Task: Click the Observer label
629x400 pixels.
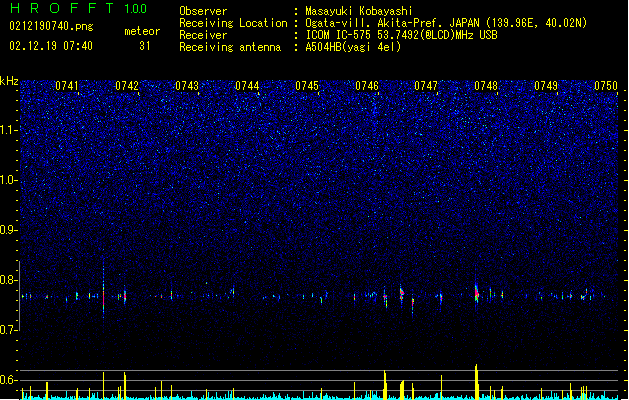Action: pyautogui.click(x=203, y=11)
